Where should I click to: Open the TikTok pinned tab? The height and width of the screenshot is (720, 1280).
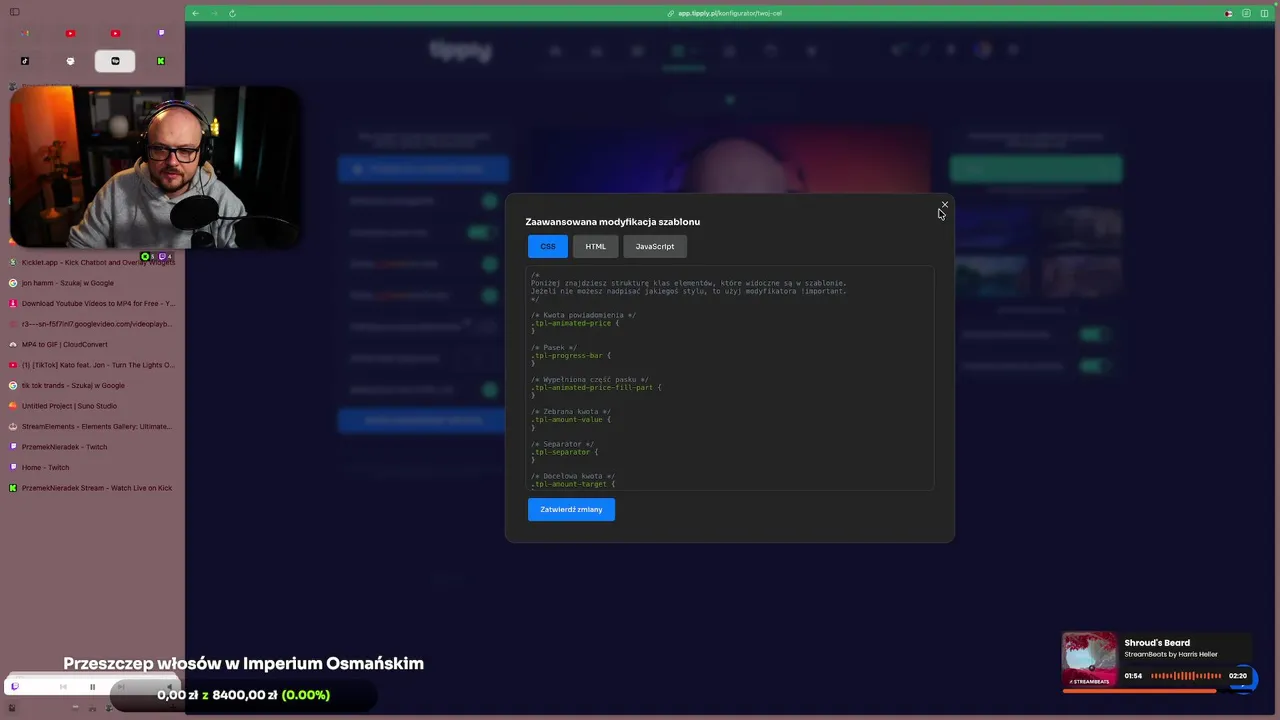pos(25,61)
